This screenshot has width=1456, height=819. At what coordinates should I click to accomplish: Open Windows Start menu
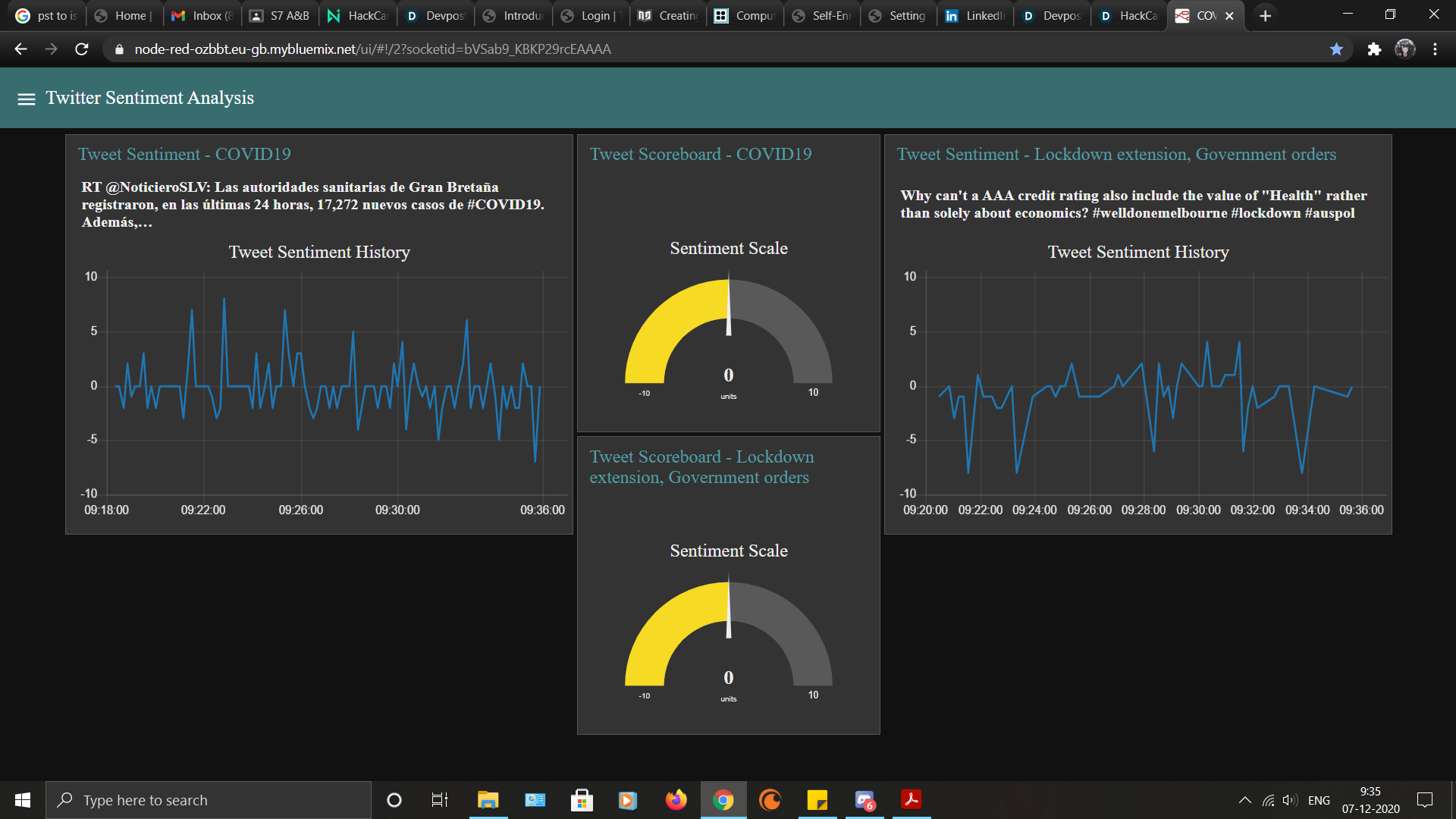[x=23, y=800]
